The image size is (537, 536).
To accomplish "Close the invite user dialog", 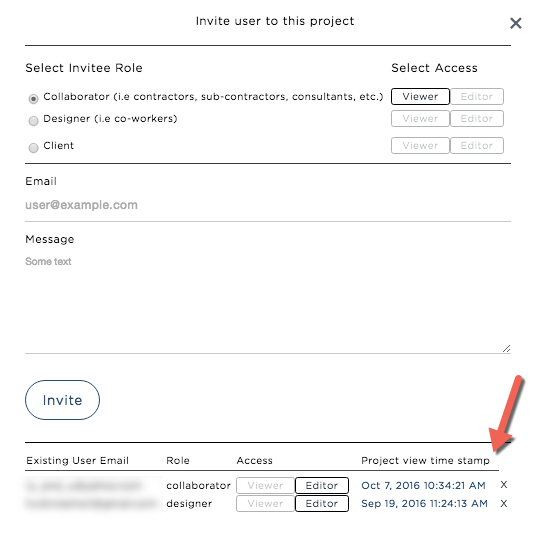I will pos(515,23).
